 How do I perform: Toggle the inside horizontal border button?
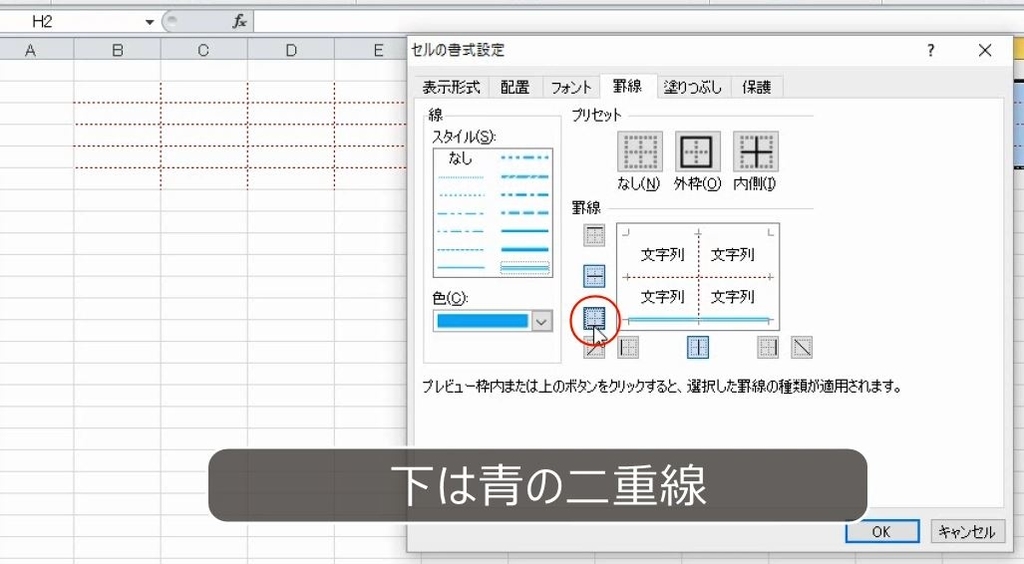[594, 276]
